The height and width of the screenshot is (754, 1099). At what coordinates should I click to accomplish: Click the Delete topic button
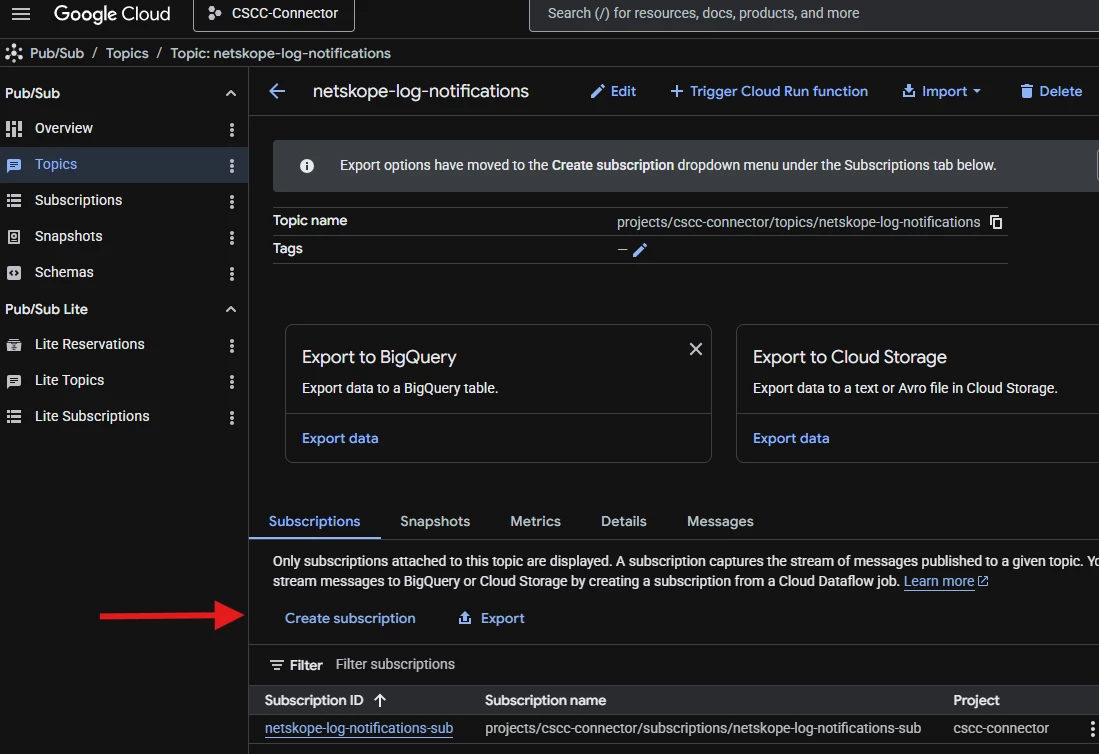1051,91
